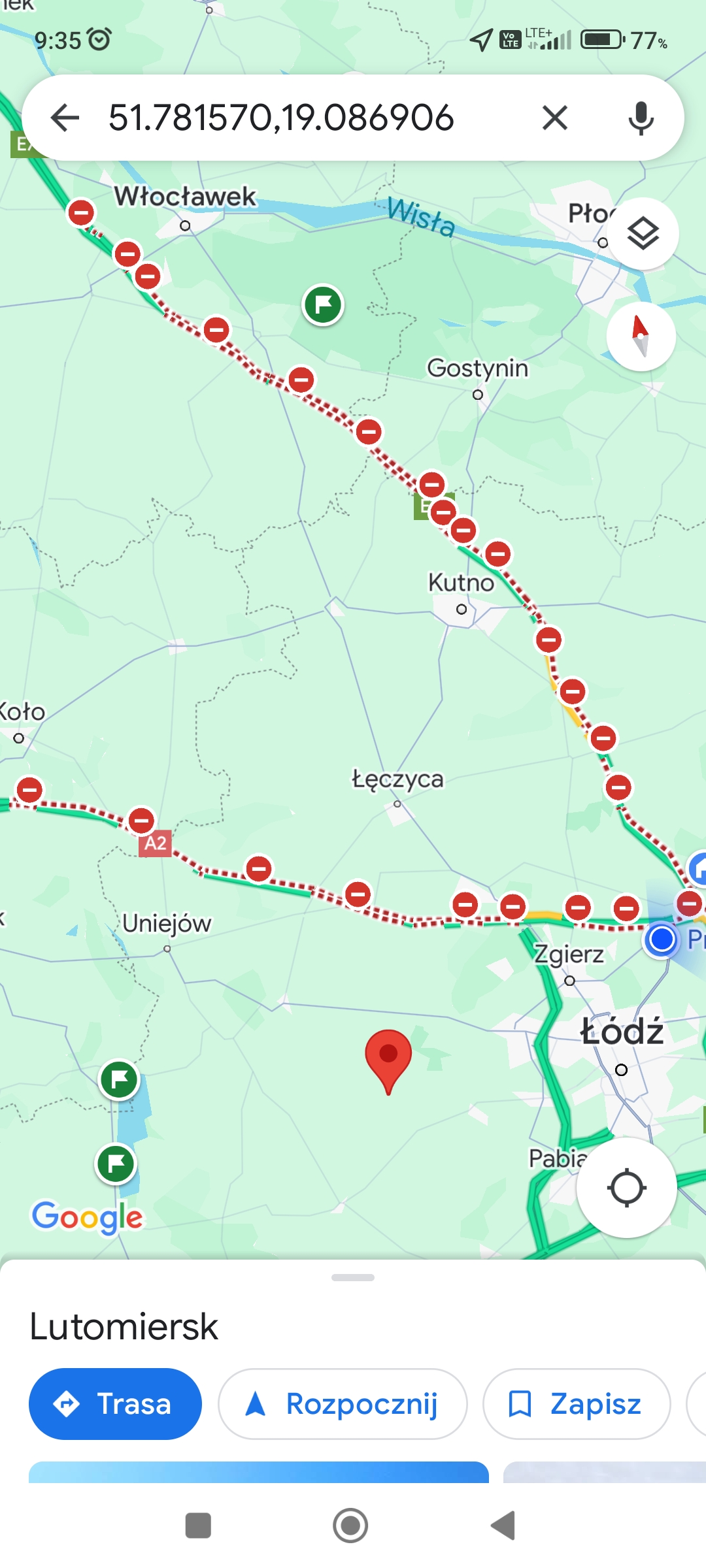Start navigation with Rozpocznij

[x=343, y=1403]
